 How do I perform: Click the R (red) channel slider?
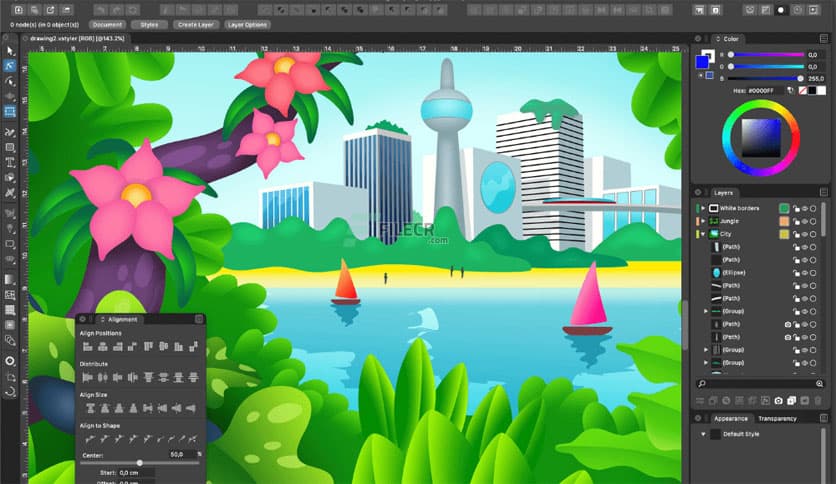767,54
